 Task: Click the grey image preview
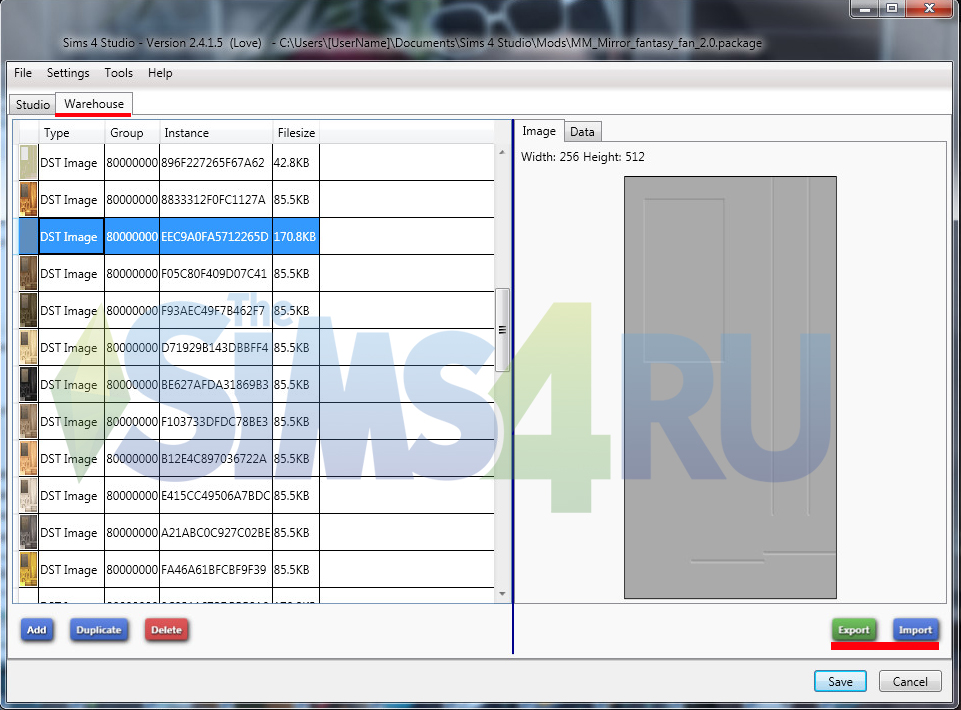pos(730,387)
